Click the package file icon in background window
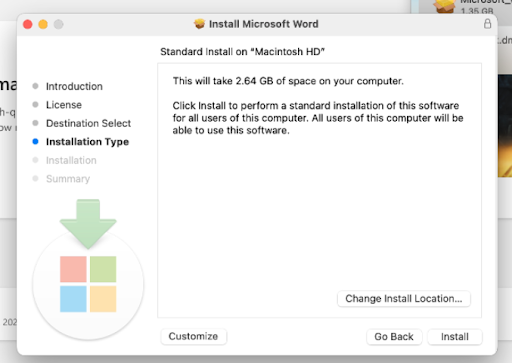 [444, 6]
